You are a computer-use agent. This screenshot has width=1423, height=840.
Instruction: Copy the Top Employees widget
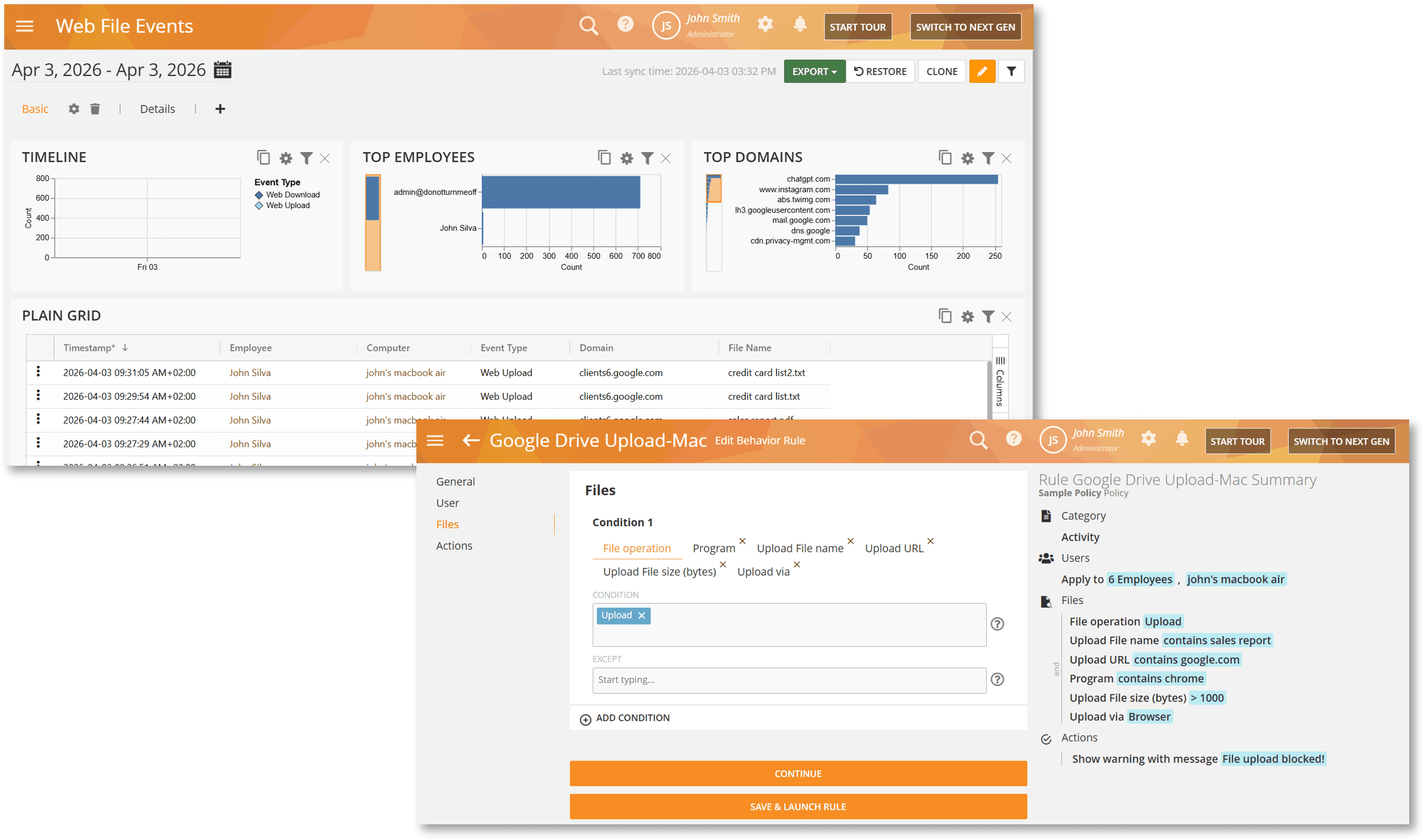[604, 158]
